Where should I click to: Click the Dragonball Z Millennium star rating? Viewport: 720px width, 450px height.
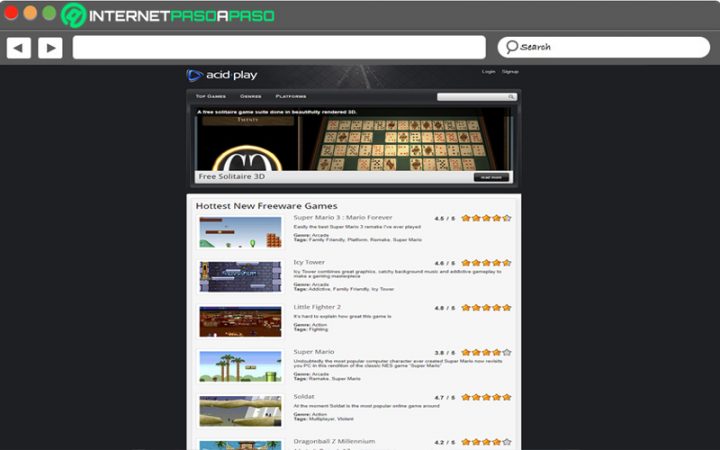pos(486,442)
